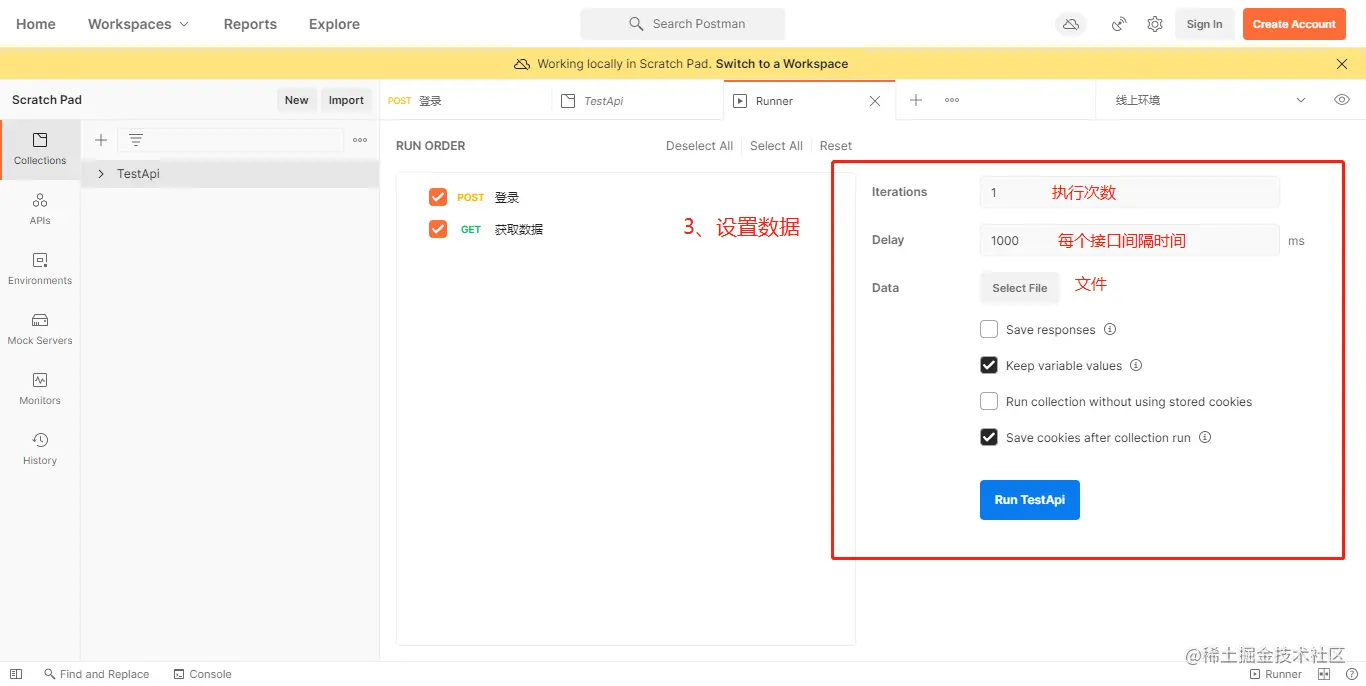Click the two-pane layout icon in status bar
Image resolution: width=1366 pixels, height=686 pixels.
pos(1324,674)
